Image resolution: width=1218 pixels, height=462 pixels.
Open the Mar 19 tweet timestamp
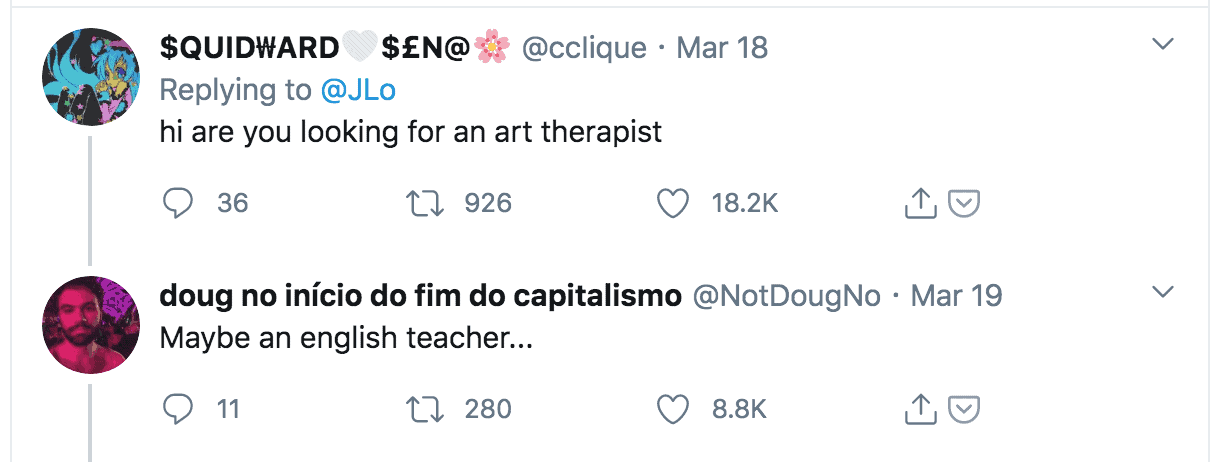pyautogui.click(x=957, y=296)
